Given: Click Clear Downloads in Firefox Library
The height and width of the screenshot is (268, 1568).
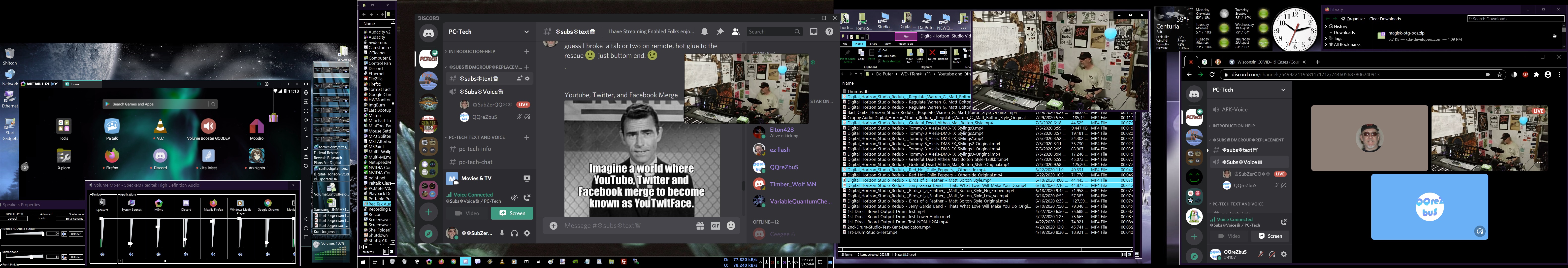Looking at the screenshot, I should pyautogui.click(x=1385, y=19).
